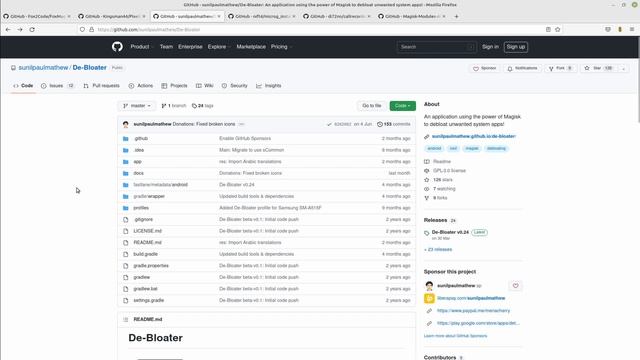This screenshot has height=360, width=640.
Task: Open the green Code dropdown button
Action: pyautogui.click(x=402, y=106)
